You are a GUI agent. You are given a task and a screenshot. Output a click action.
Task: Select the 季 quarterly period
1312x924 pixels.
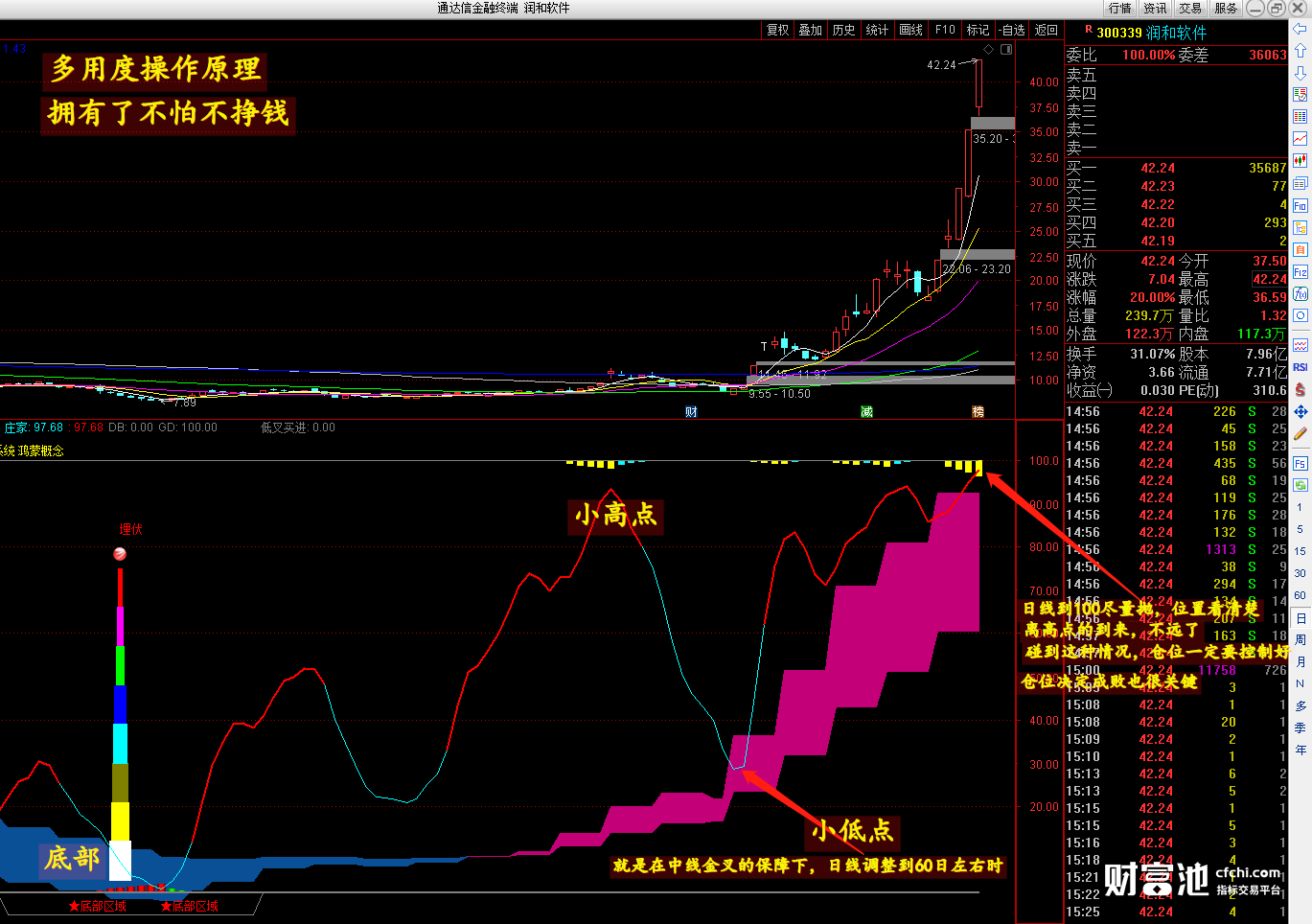pos(1300,728)
